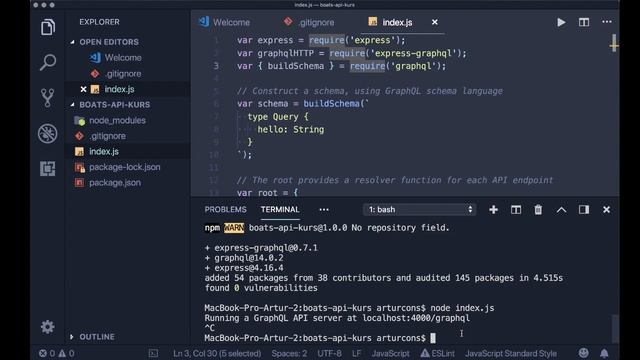Image resolution: width=640 pixels, height=360 pixels.
Task: Click the 'var root = {' code line
Action: tap(267, 193)
